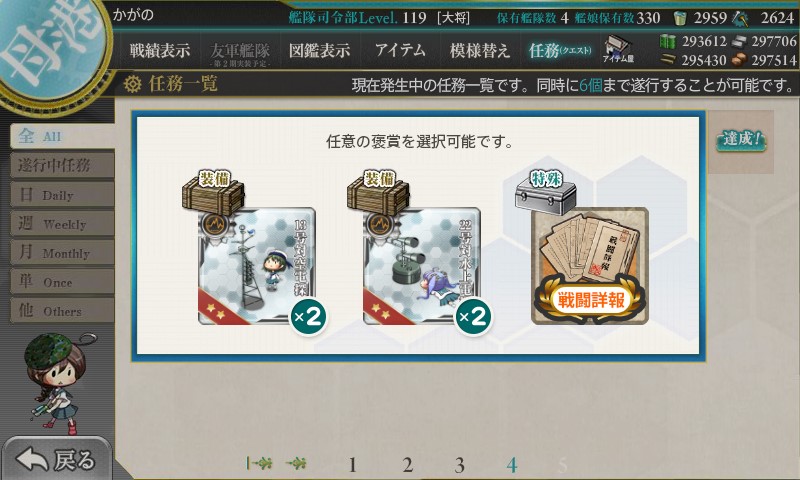The height and width of the screenshot is (480, 800).
Task: Open 図鑑表示 encyclopedia menu
Action: [319, 50]
